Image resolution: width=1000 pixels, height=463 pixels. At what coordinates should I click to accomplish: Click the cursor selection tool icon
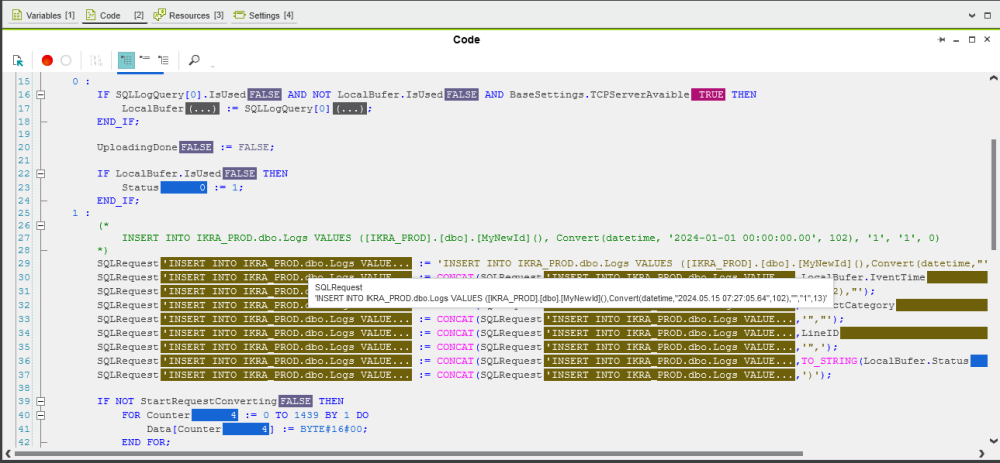tap(18, 60)
